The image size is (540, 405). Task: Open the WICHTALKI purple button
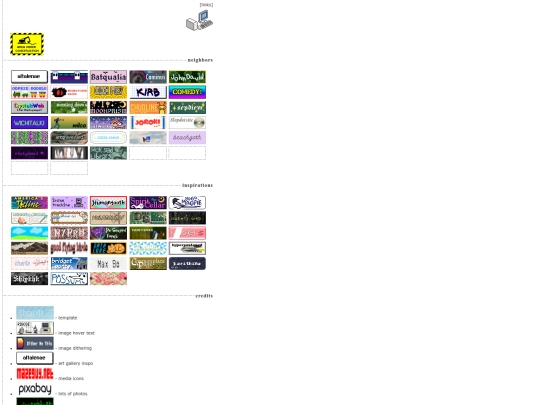click(29, 122)
